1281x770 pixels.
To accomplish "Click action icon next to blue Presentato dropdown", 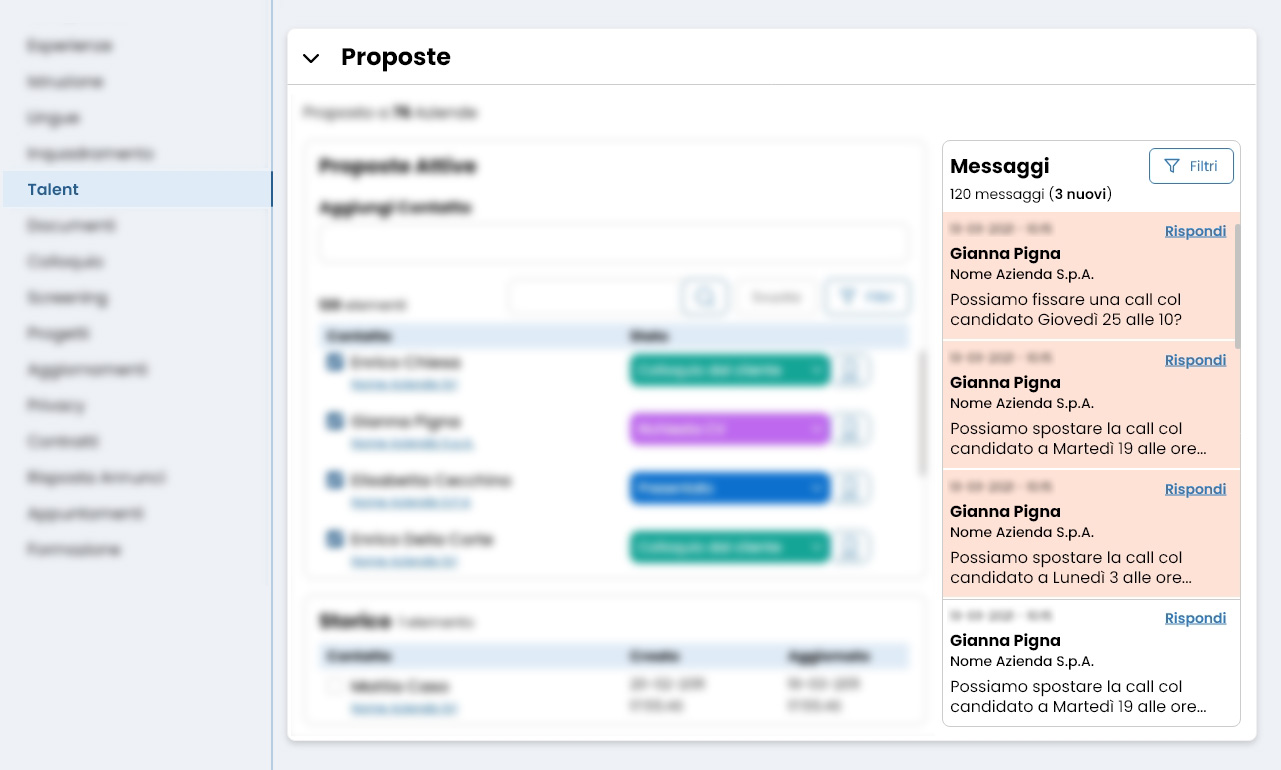I will pos(851,488).
